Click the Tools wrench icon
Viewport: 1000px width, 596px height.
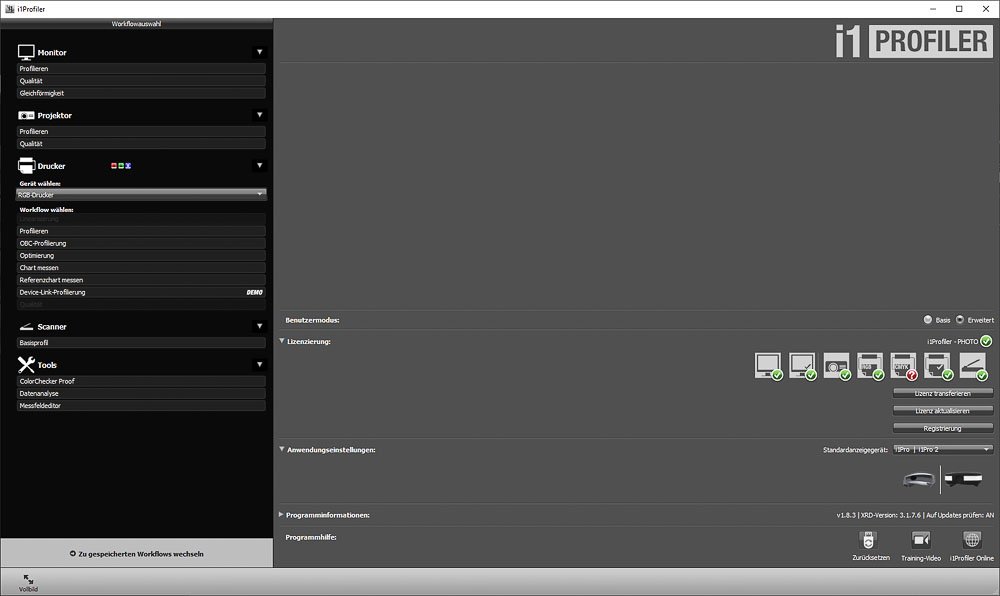pos(26,365)
